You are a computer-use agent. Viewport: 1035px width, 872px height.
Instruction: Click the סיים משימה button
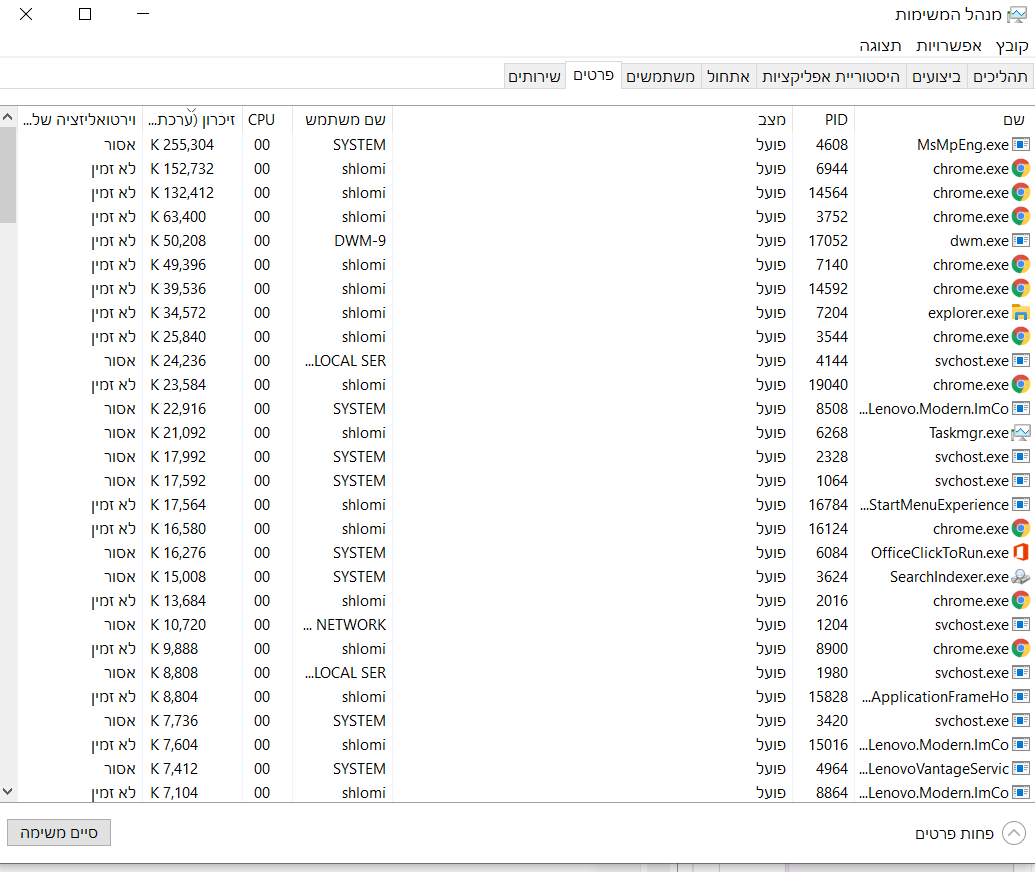(x=59, y=832)
